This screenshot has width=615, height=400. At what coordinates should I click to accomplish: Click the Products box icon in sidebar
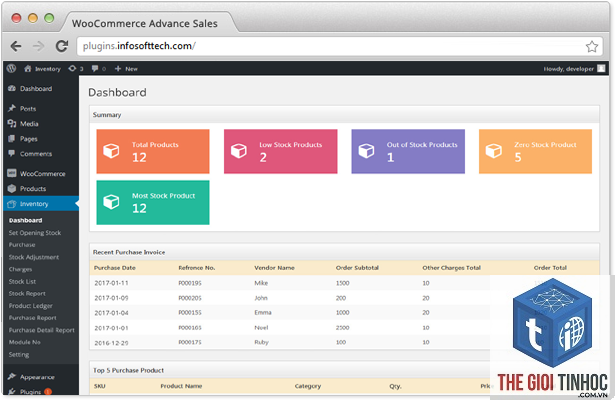click(x=12, y=189)
